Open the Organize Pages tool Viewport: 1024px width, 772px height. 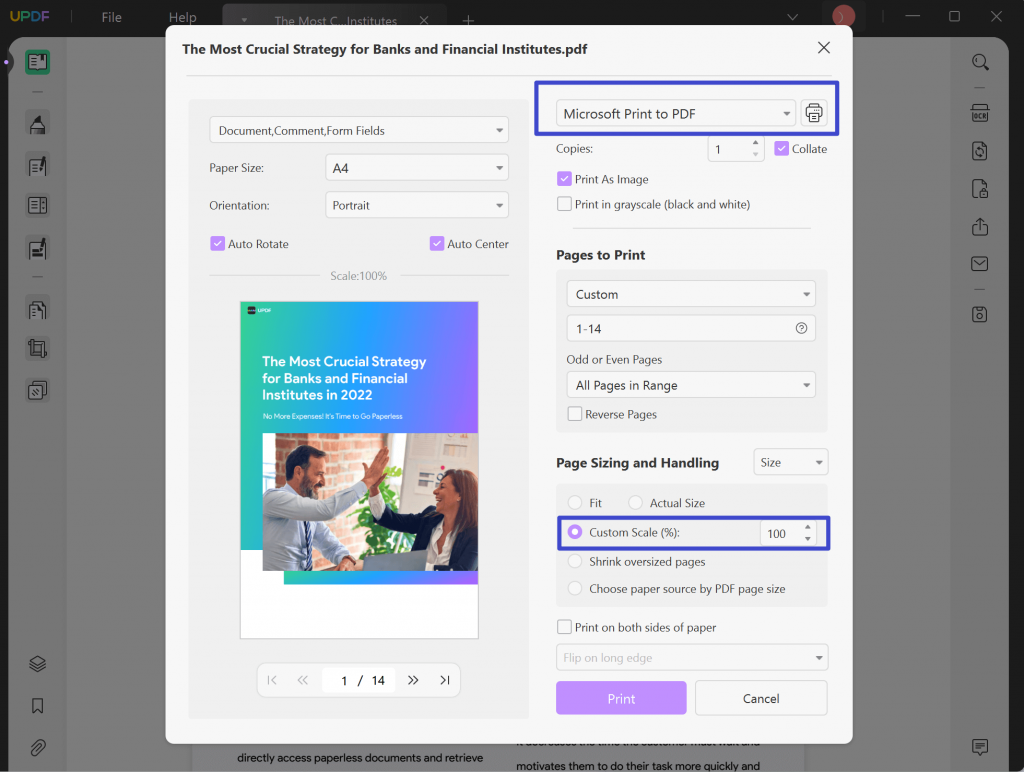tap(37, 309)
